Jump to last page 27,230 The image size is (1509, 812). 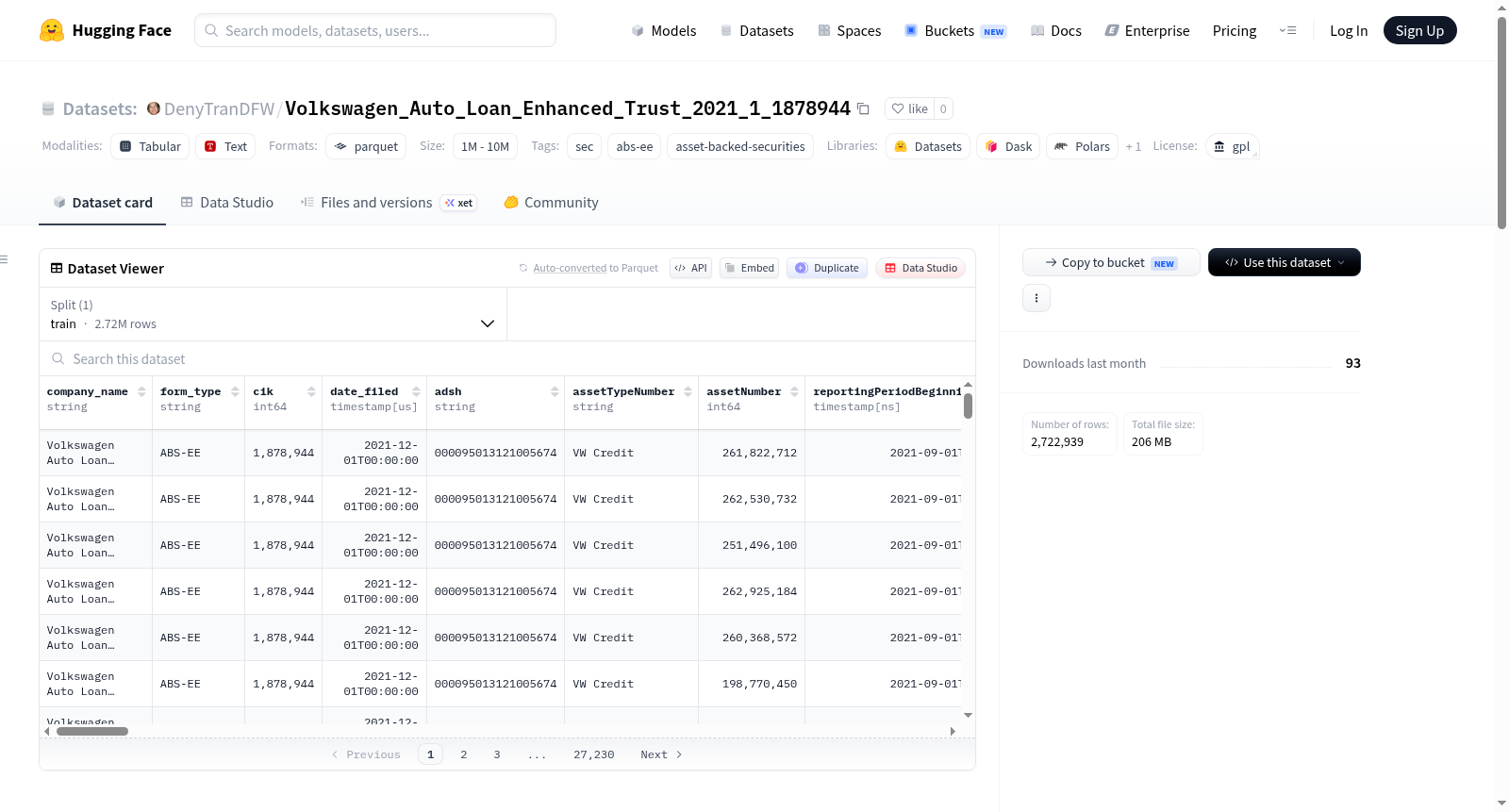click(x=594, y=754)
